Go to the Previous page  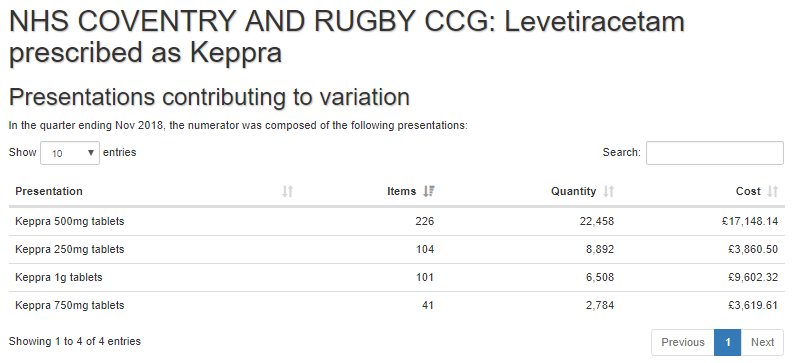[683, 342]
